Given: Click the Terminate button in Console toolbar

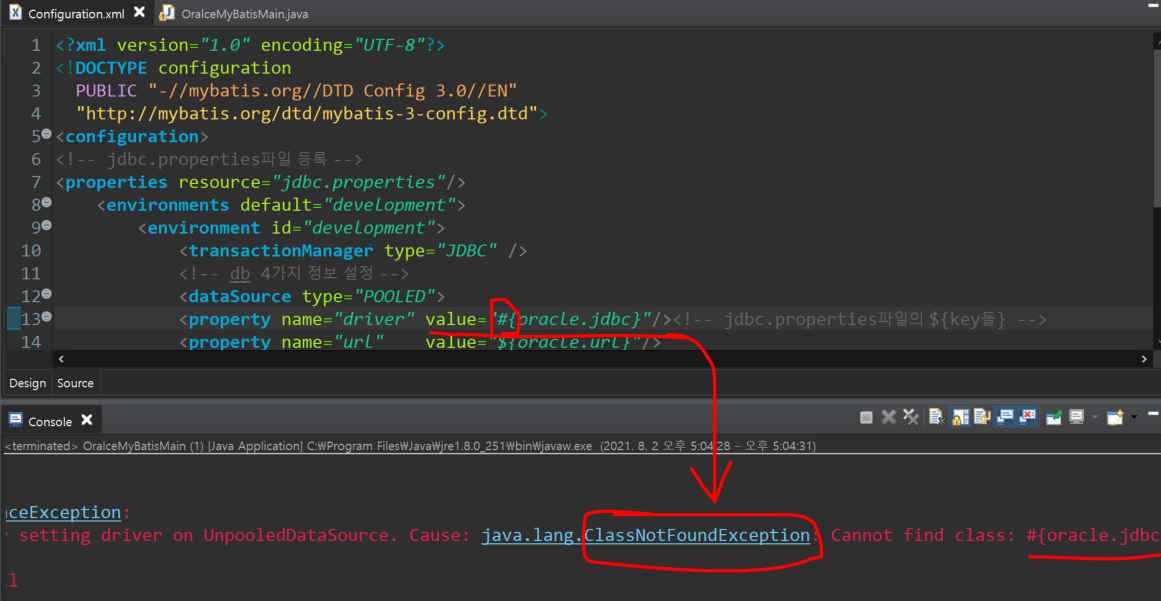Looking at the screenshot, I should 866,418.
